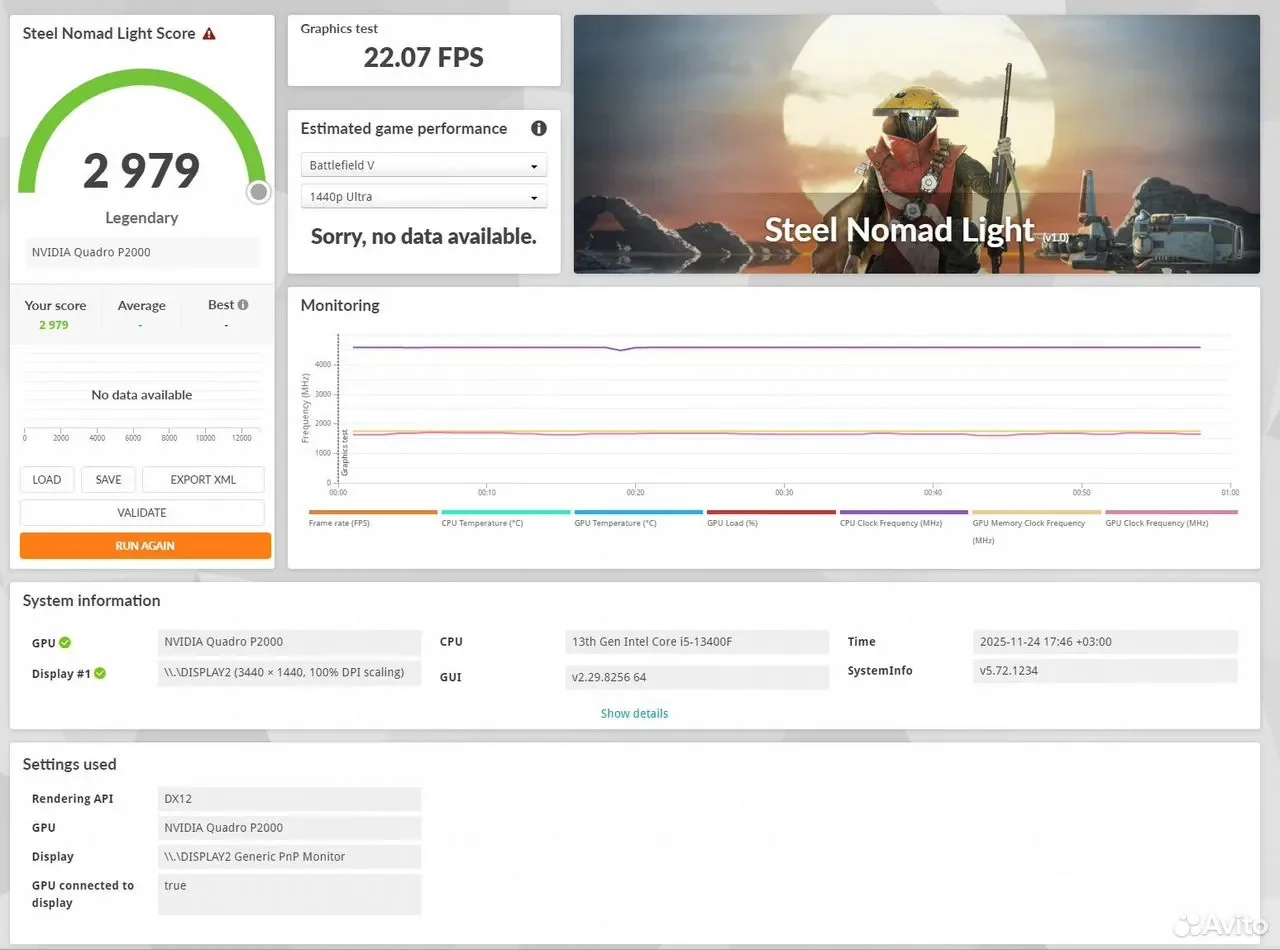Click the Graphics test label
This screenshot has height=950, width=1280.
(339, 29)
